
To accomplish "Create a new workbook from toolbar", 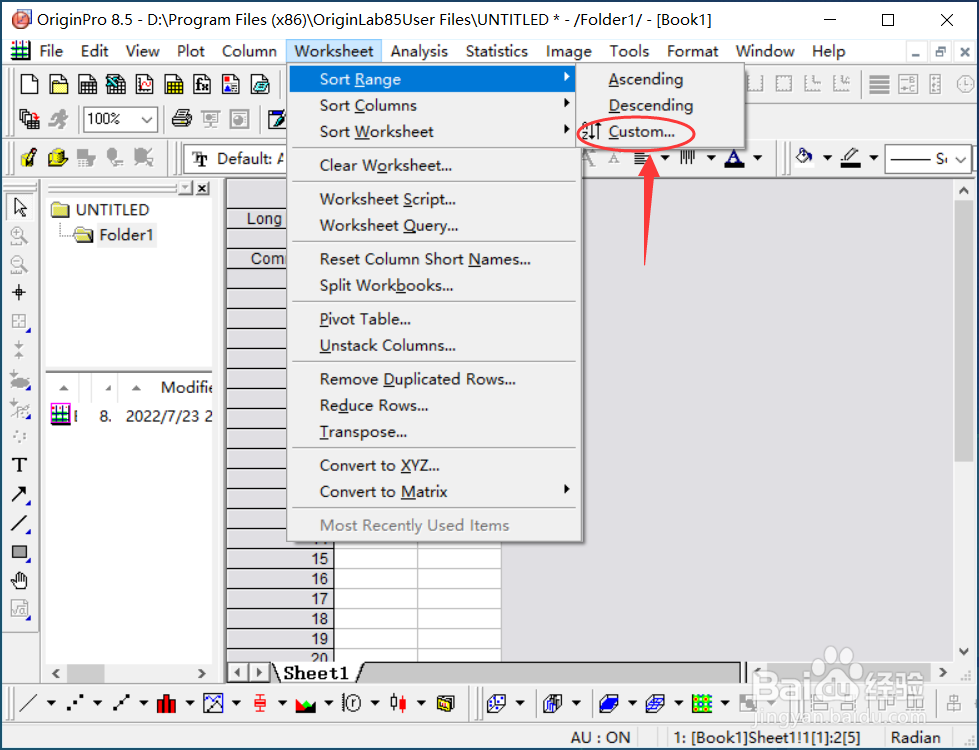I will tap(87, 84).
